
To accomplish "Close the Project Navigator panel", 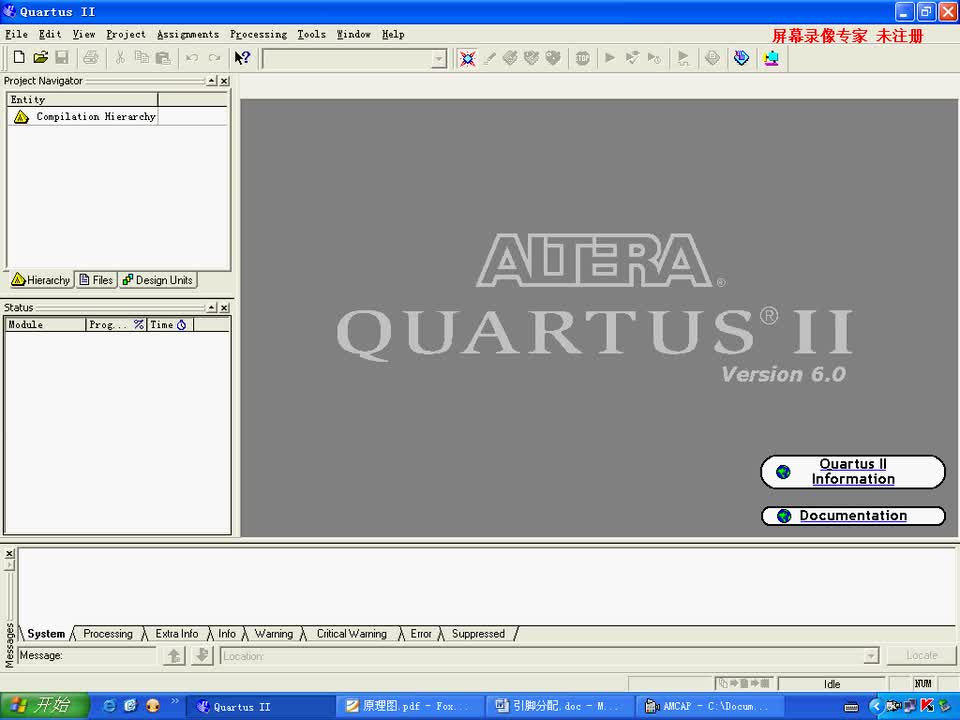I will (x=225, y=81).
